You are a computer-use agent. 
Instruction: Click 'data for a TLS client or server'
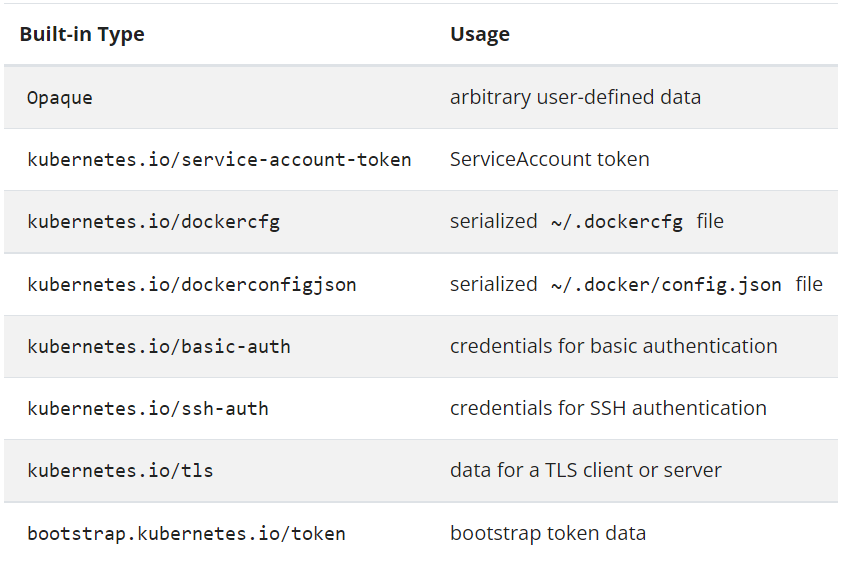pyautogui.click(x=585, y=470)
